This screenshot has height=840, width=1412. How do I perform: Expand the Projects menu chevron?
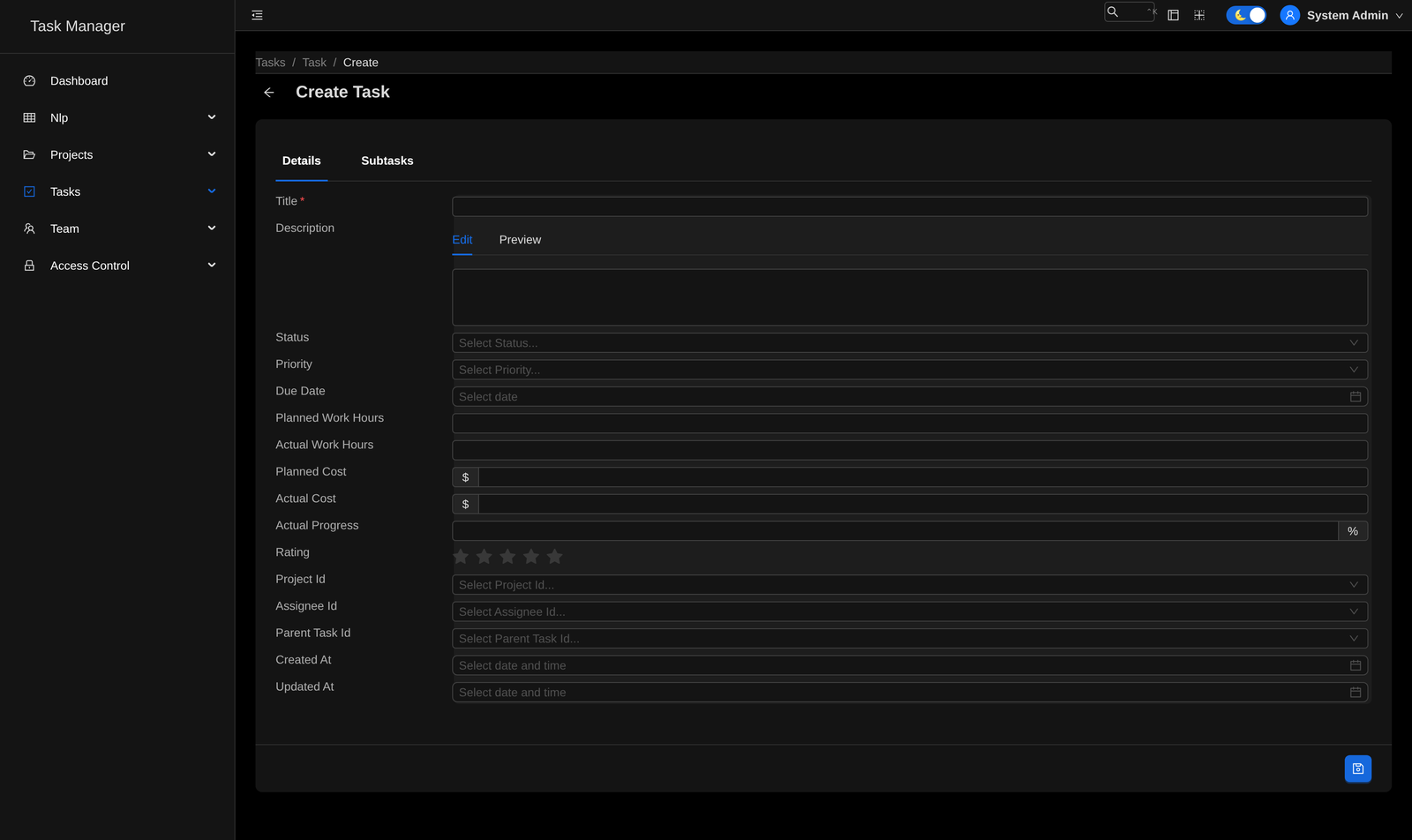212,154
